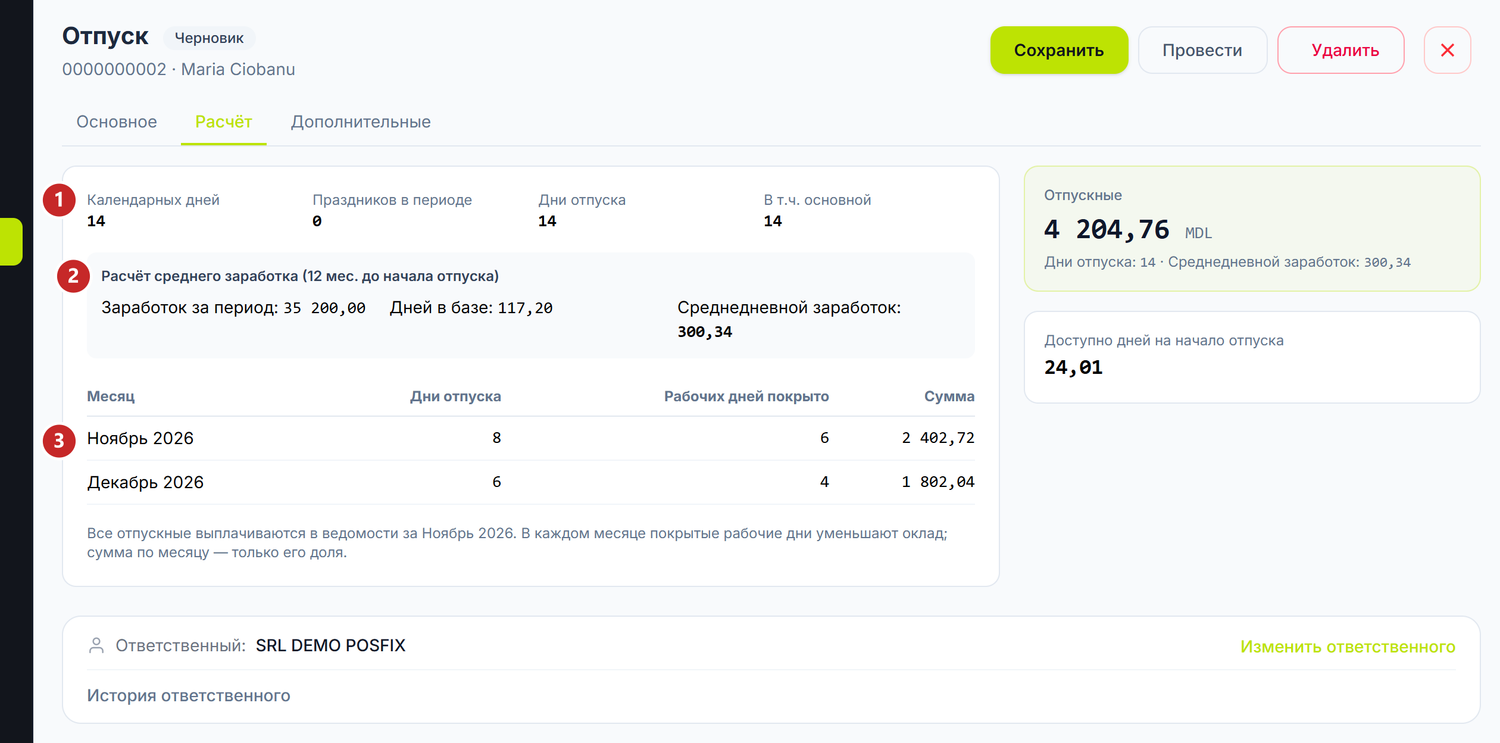Click the Отпускные total 4 204,76
This screenshot has height=743, width=1500.
[x=1107, y=229]
